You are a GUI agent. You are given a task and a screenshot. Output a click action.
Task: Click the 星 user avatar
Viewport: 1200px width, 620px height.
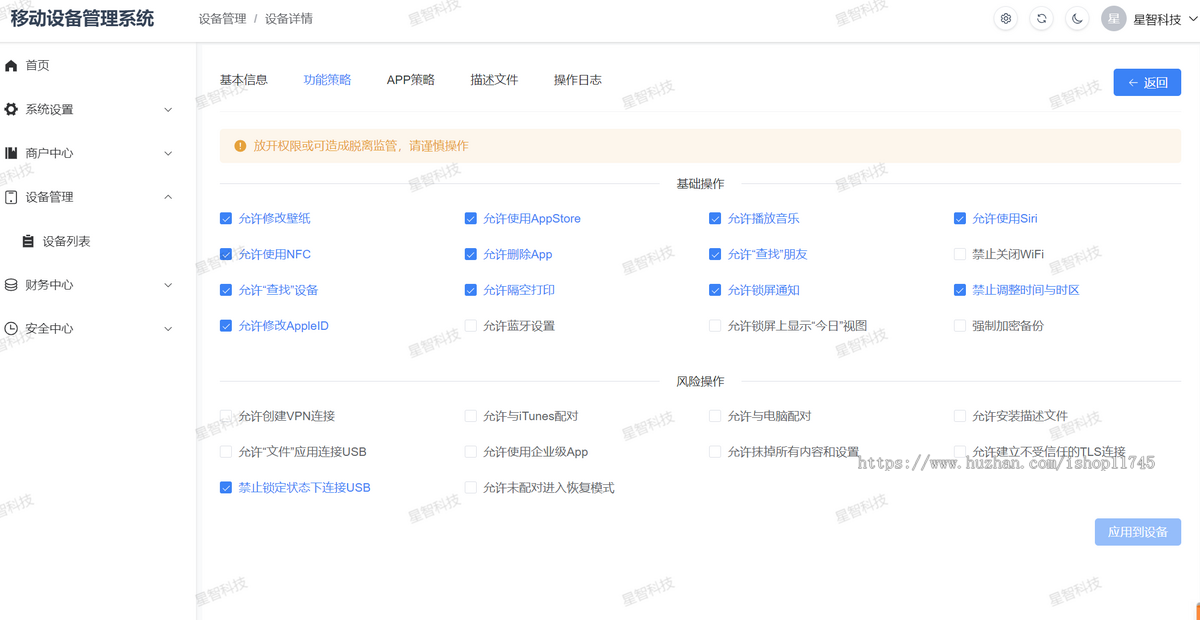click(1114, 19)
